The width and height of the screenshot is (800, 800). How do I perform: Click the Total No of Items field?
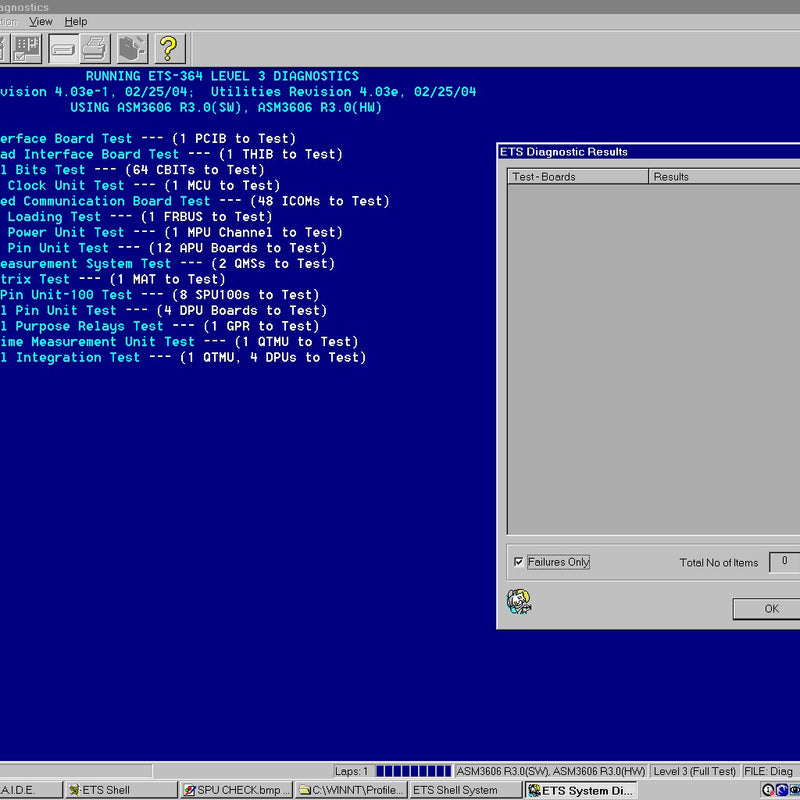click(784, 562)
